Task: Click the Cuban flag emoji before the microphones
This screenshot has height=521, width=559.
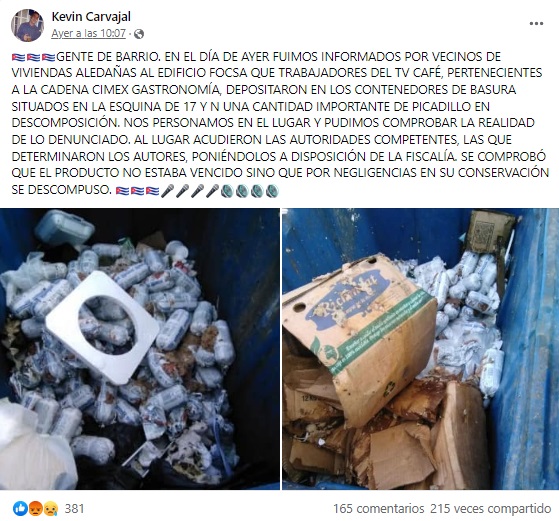Action: coord(152,190)
